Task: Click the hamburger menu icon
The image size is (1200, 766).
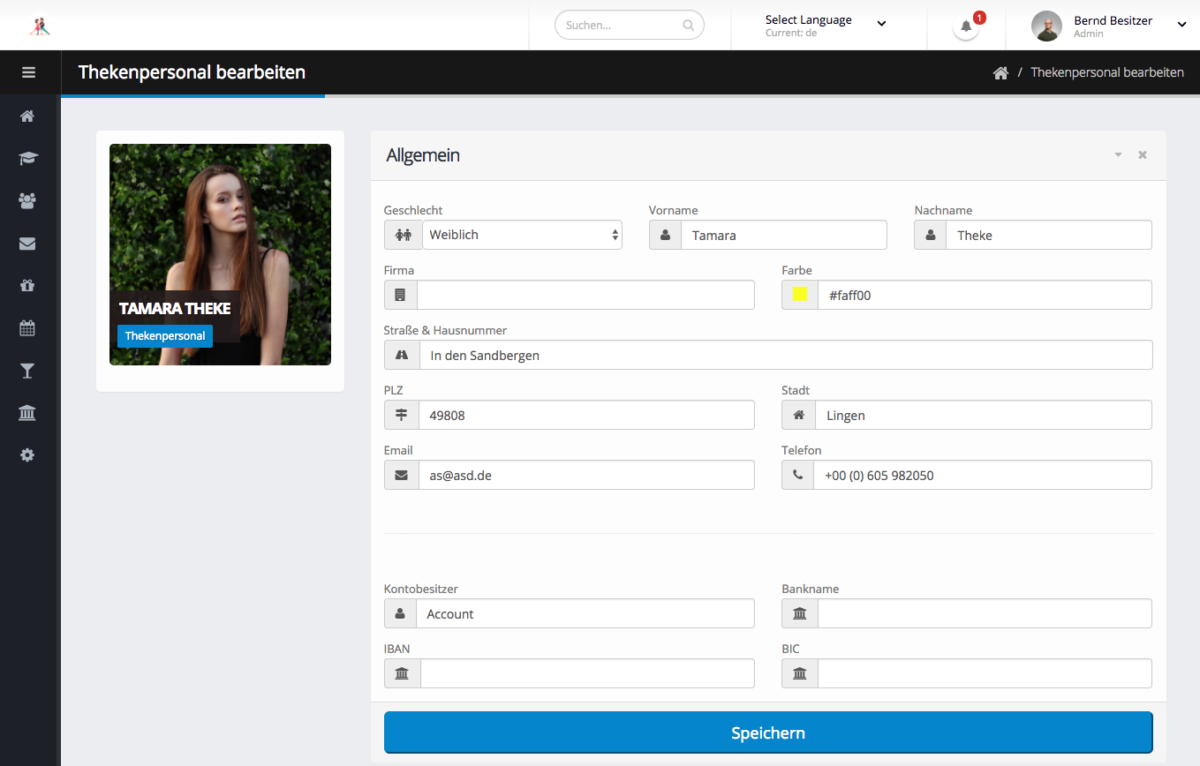Action: coord(28,73)
